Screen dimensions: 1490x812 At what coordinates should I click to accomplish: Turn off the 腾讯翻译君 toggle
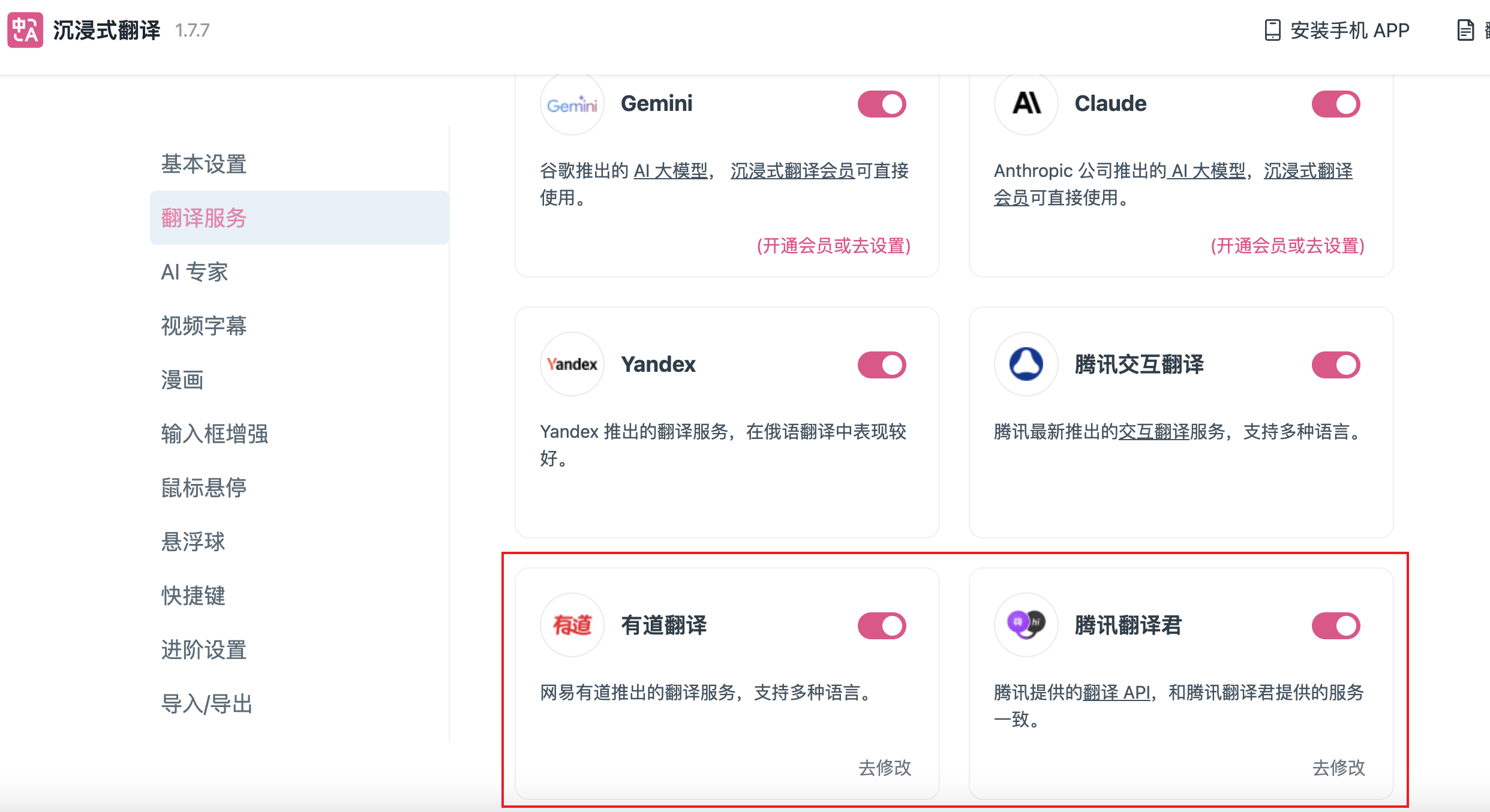click(x=1335, y=626)
